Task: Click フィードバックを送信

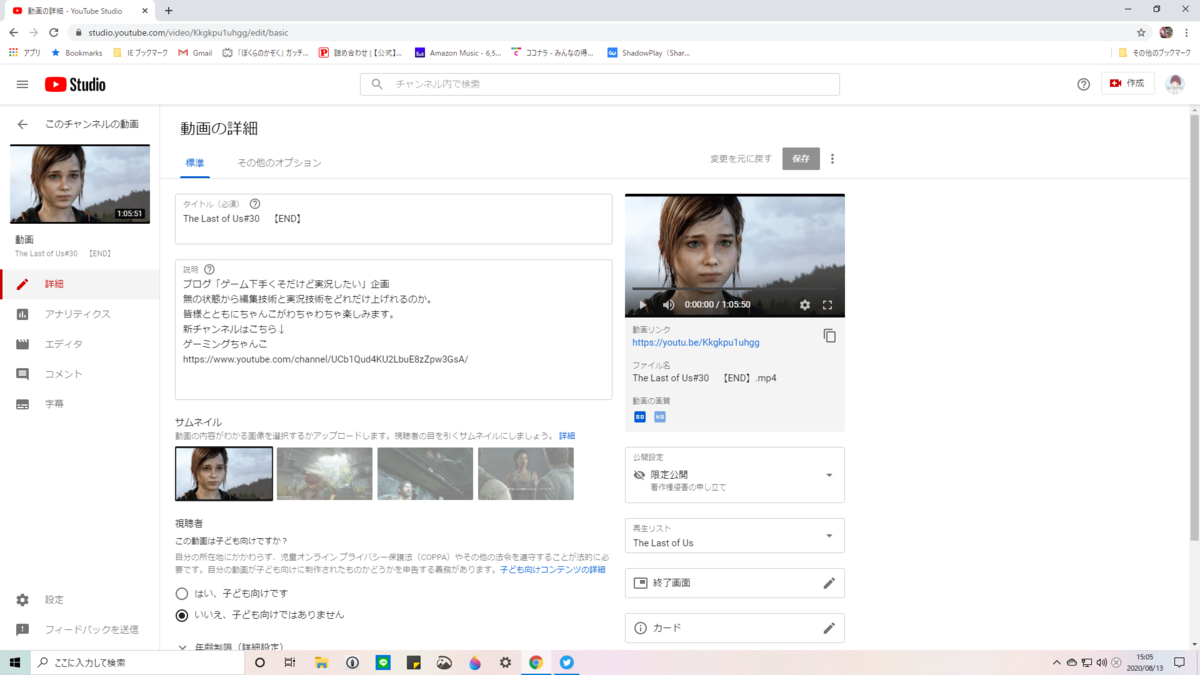Action: [x=80, y=630]
